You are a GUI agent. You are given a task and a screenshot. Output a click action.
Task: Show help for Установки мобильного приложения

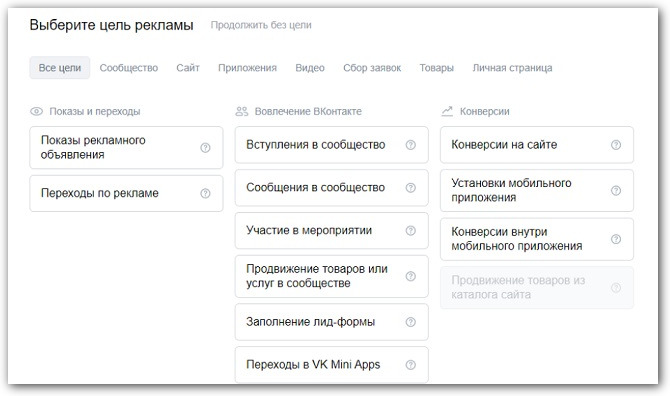[616, 191]
